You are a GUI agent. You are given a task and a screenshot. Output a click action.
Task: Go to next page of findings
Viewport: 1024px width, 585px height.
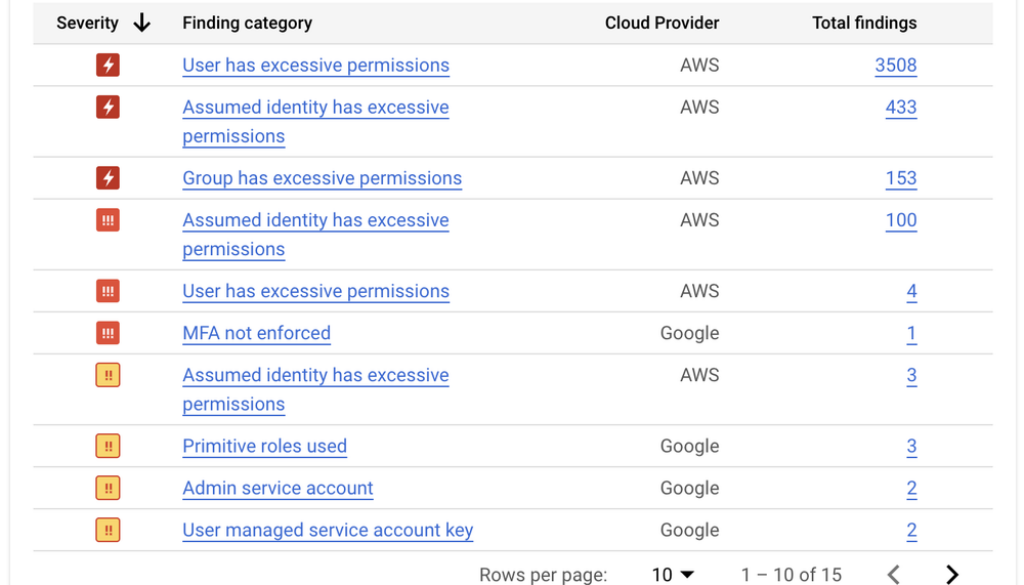(952, 574)
